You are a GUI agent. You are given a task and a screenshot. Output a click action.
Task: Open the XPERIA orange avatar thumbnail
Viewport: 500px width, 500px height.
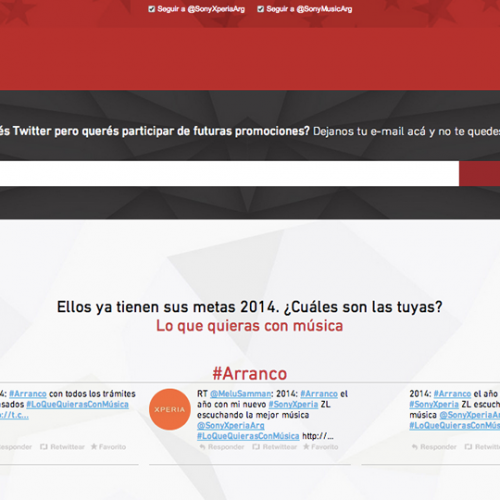[x=170, y=409]
